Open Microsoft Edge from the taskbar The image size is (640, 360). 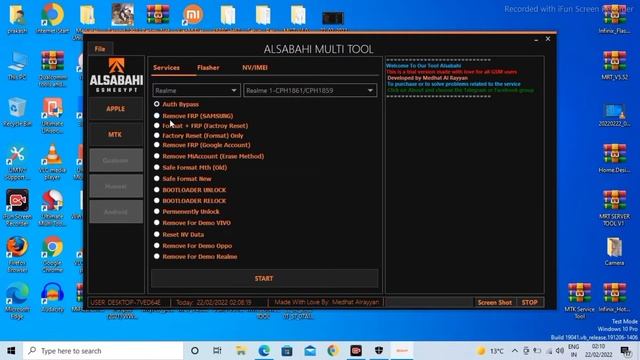point(264,351)
